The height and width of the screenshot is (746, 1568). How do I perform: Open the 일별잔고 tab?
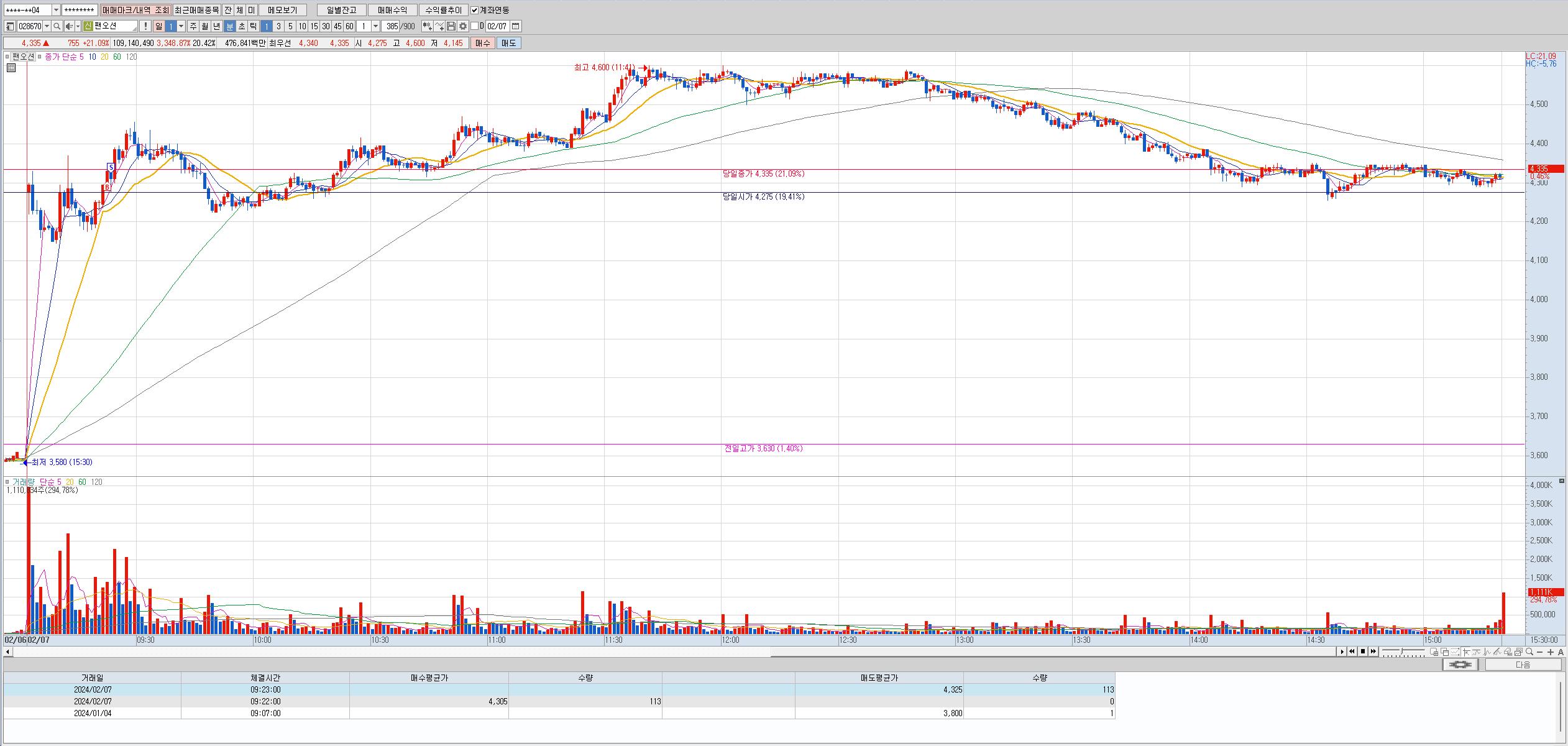[x=341, y=10]
